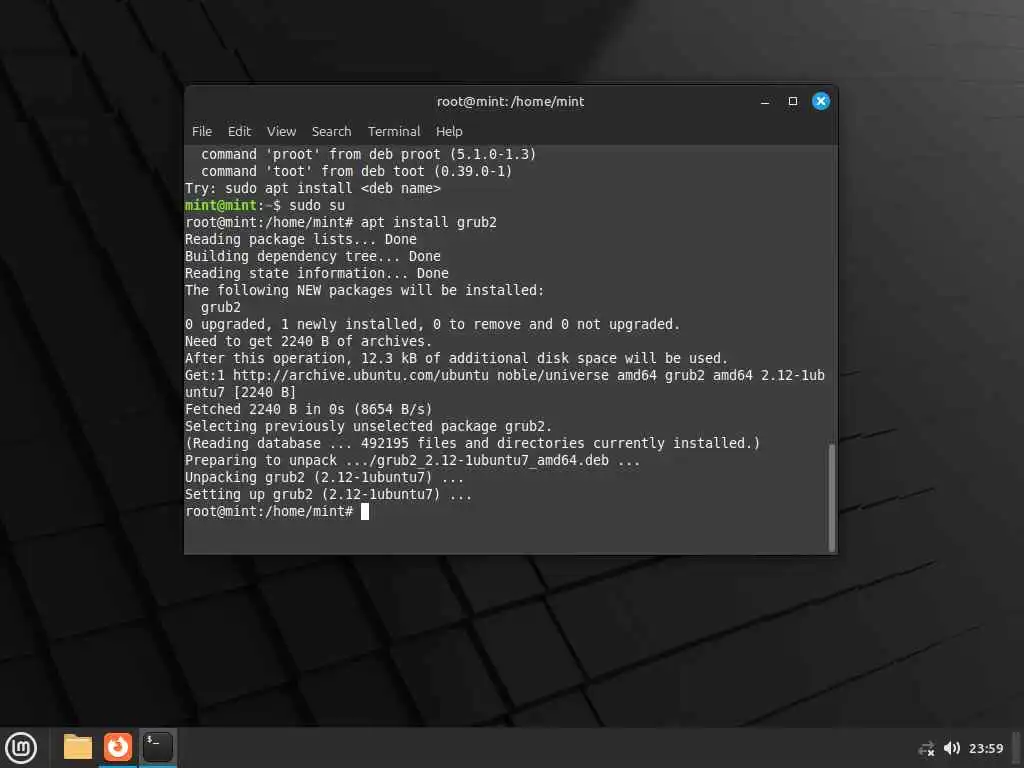
Task: Click 'Unpacking grub2 (2.12-1ubuntu7)' line
Action: tap(325, 477)
